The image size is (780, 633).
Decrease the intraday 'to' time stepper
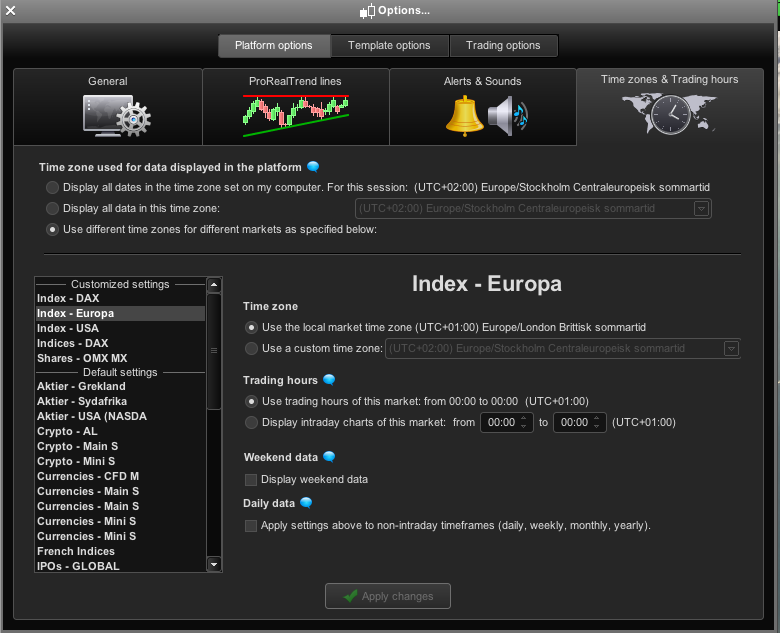tap(596, 426)
